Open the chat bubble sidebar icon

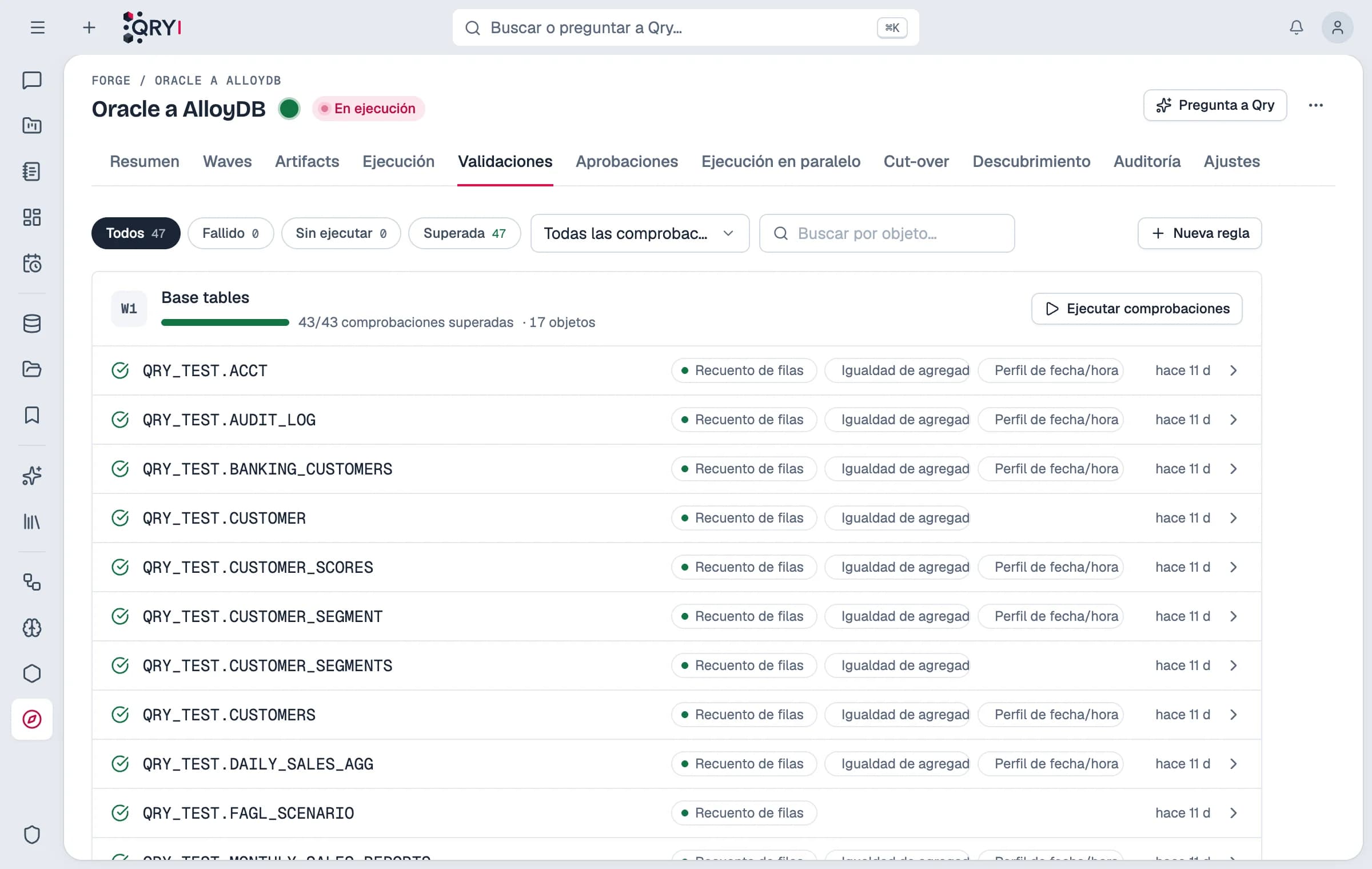tap(32, 80)
